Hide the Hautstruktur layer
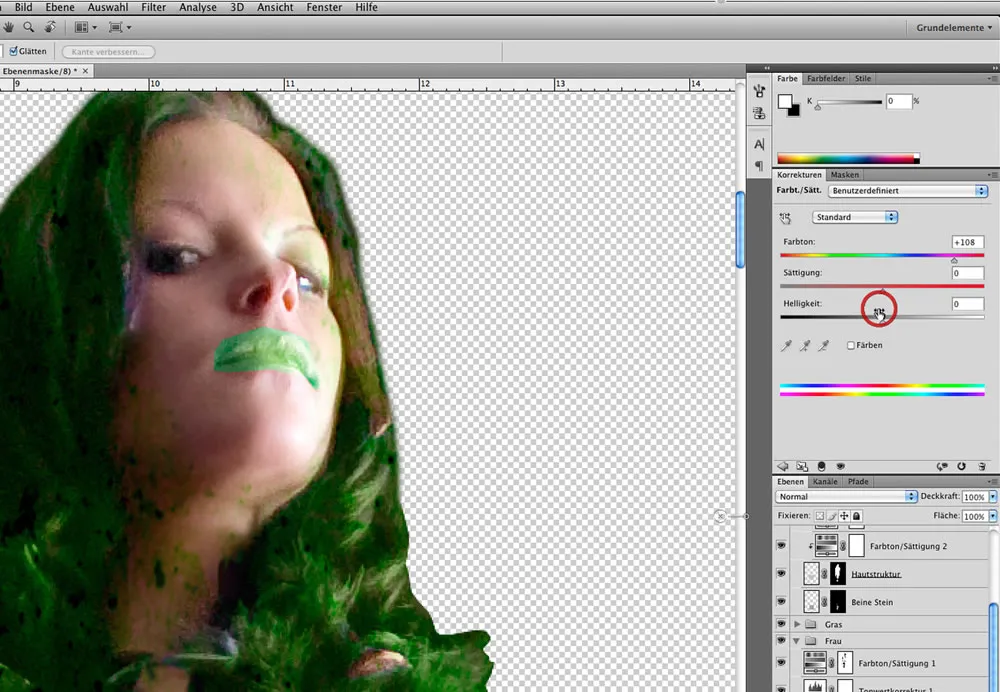This screenshot has width=1000, height=692. point(782,574)
